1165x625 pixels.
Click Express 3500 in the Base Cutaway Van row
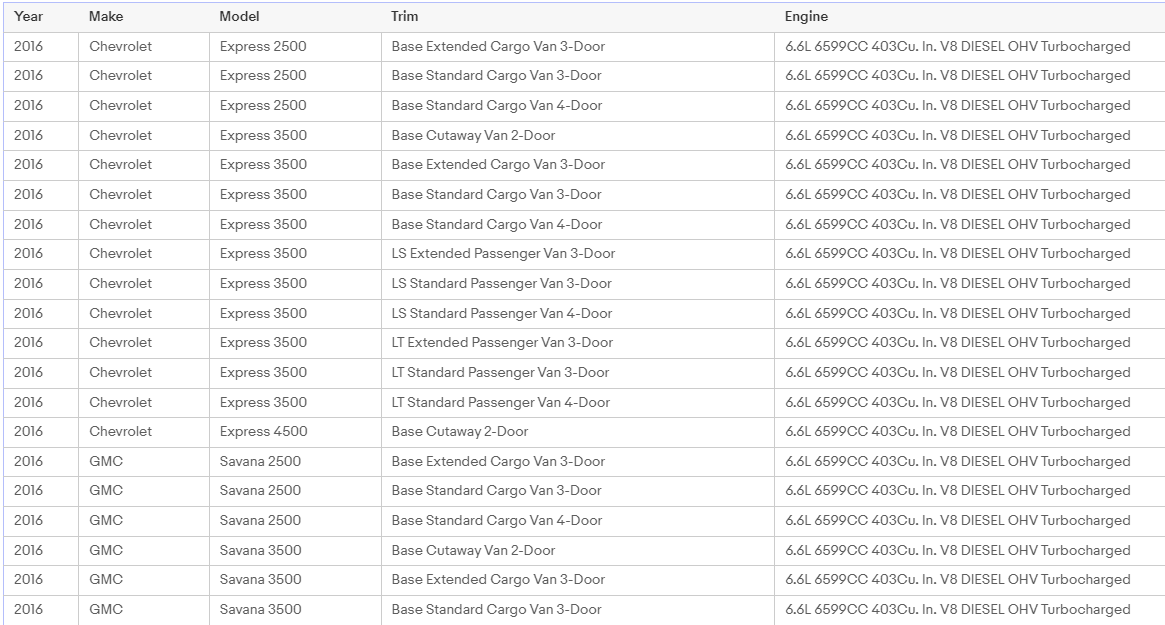point(263,135)
